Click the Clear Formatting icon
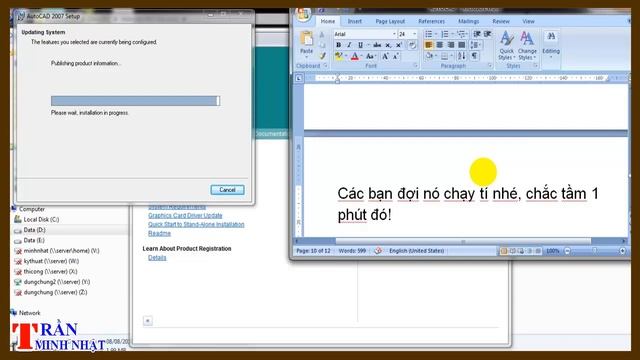 (412, 45)
